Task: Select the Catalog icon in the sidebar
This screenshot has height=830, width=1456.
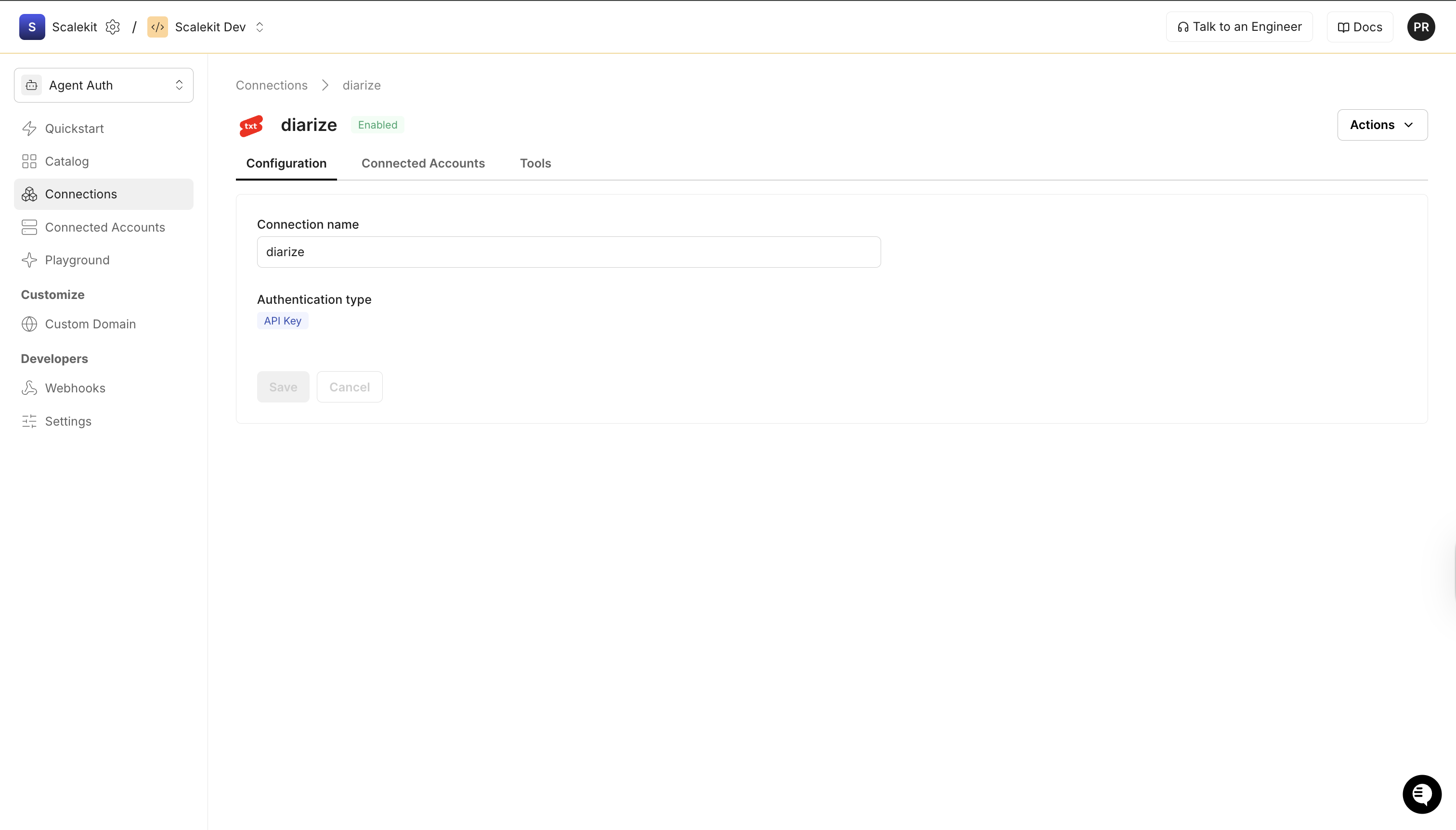Action: point(30,161)
